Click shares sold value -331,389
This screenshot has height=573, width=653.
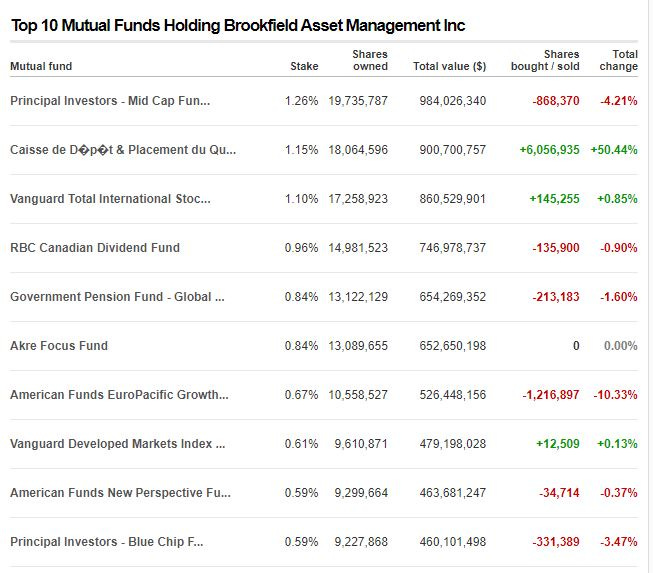pyautogui.click(x=556, y=542)
